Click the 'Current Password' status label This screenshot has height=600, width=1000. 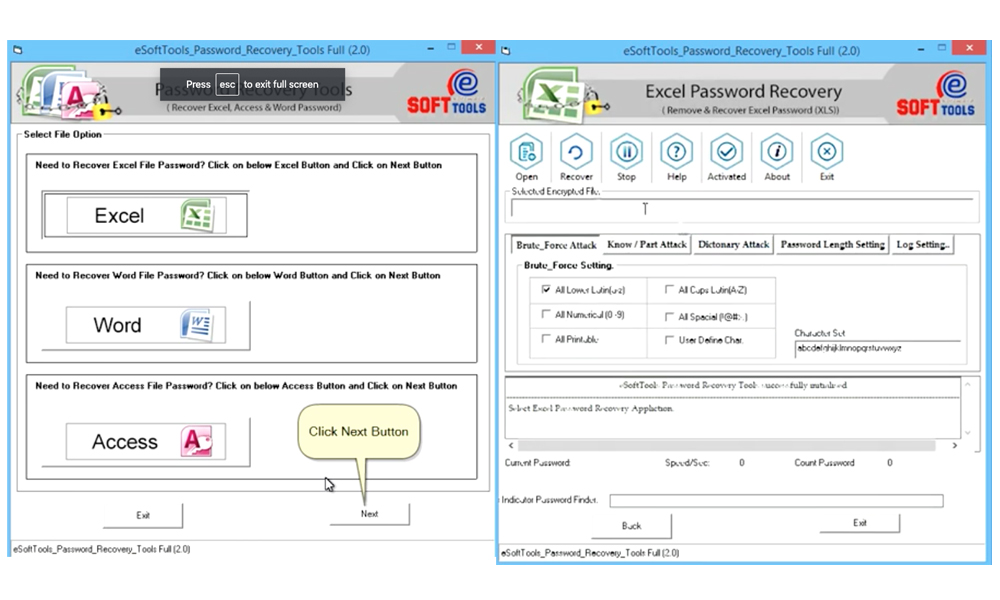pyautogui.click(x=538, y=463)
